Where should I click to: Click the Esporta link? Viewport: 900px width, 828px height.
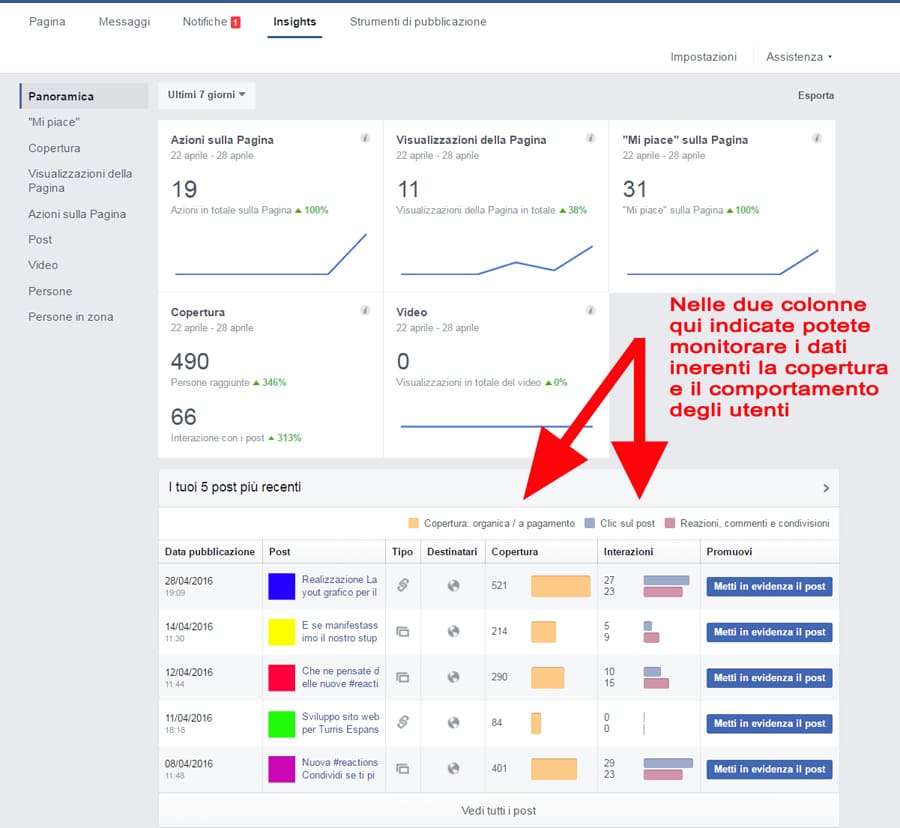tap(815, 96)
